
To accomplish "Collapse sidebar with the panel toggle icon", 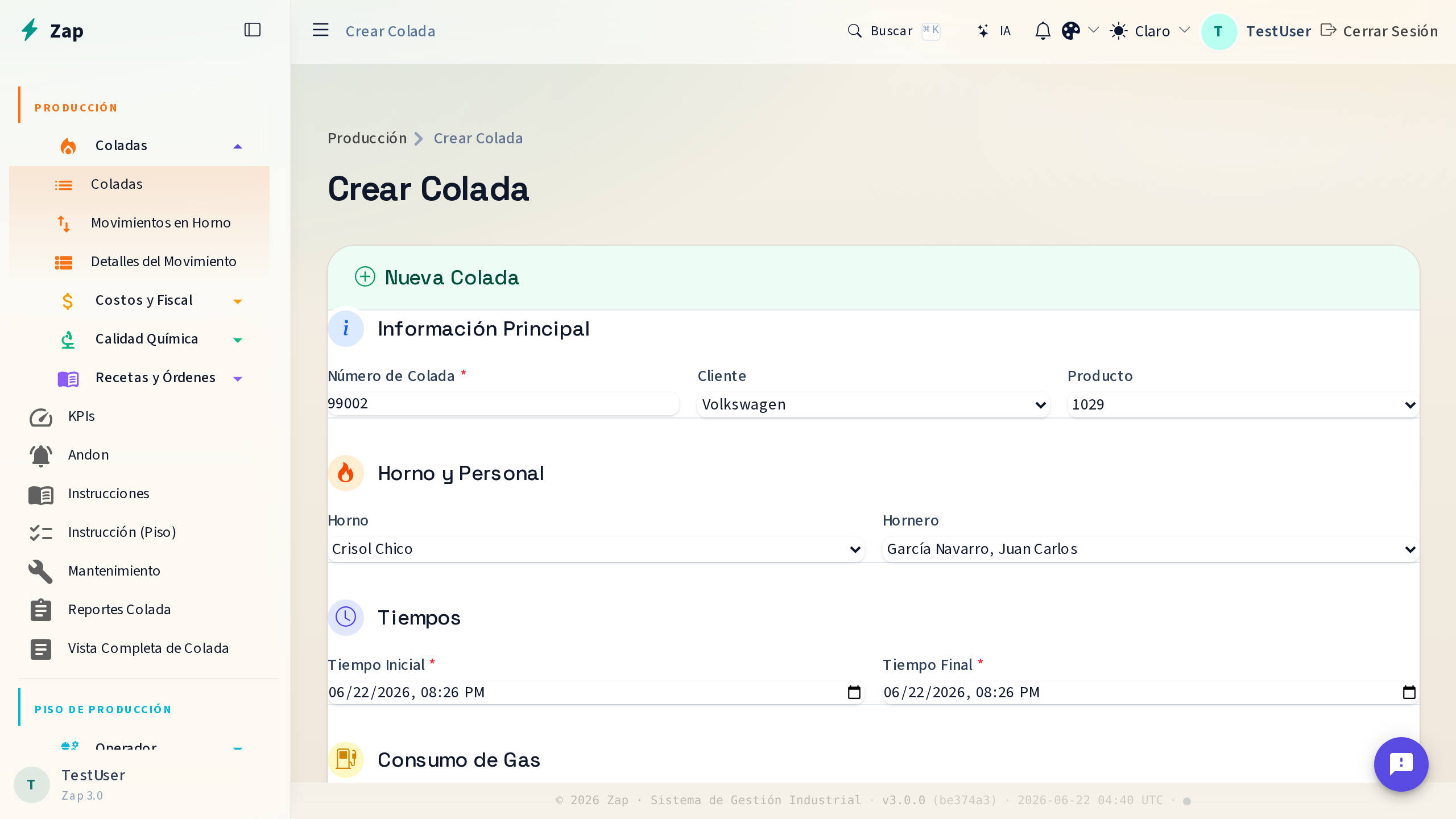I will (253, 30).
